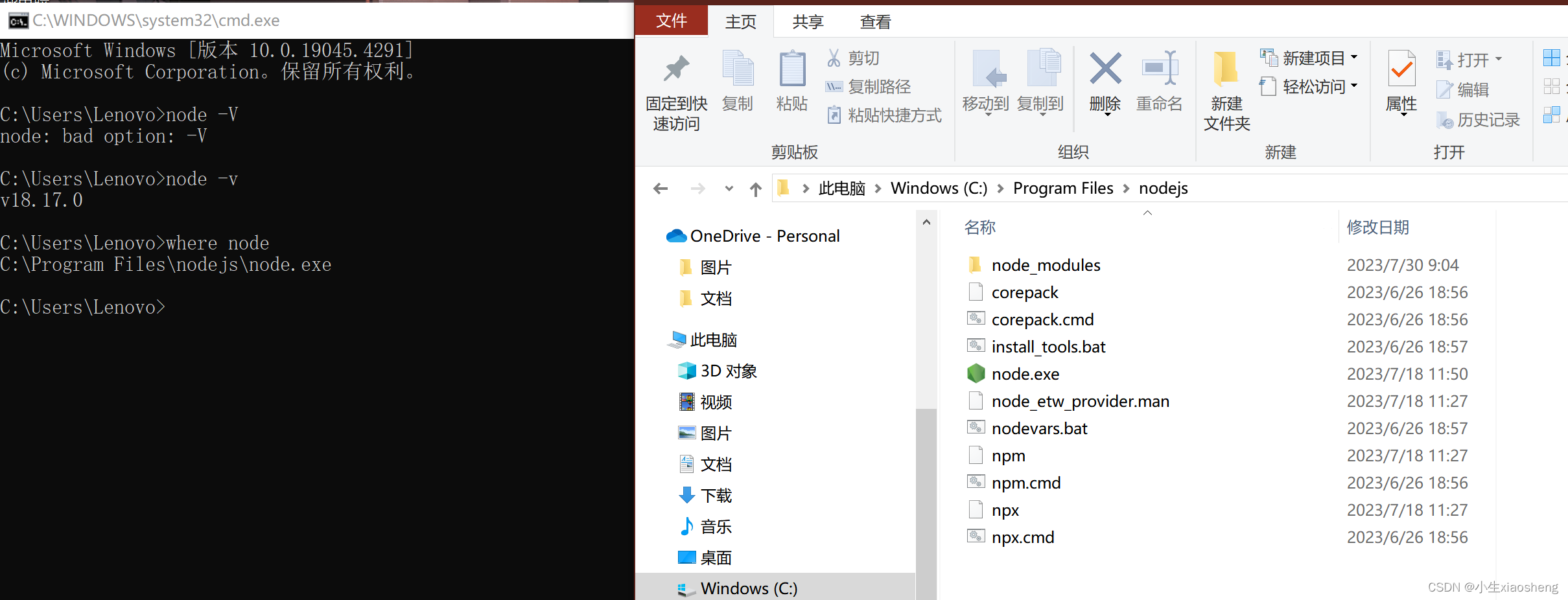The height and width of the screenshot is (600, 1568).
Task: Click the Cut scissors icon
Action: tap(834, 58)
